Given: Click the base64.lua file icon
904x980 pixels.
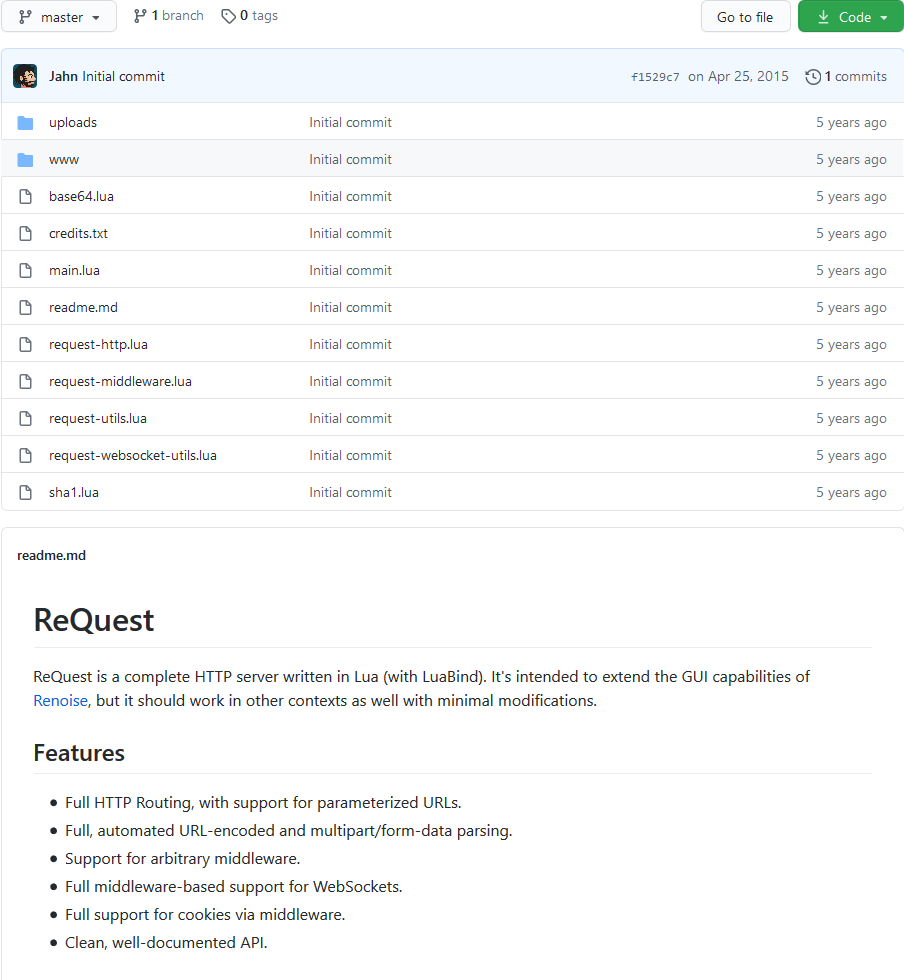Looking at the screenshot, I should pyautogui.click(x=26, y=196).
